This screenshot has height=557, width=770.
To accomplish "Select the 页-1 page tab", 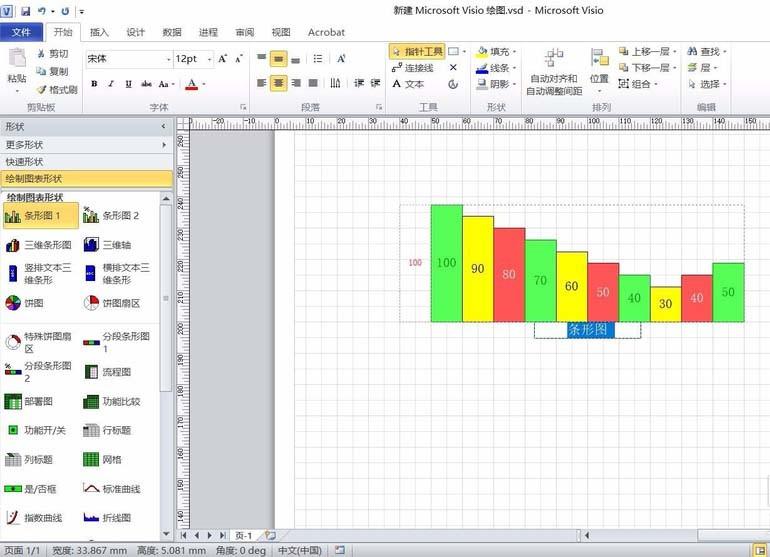I will (x=244, y=536).
